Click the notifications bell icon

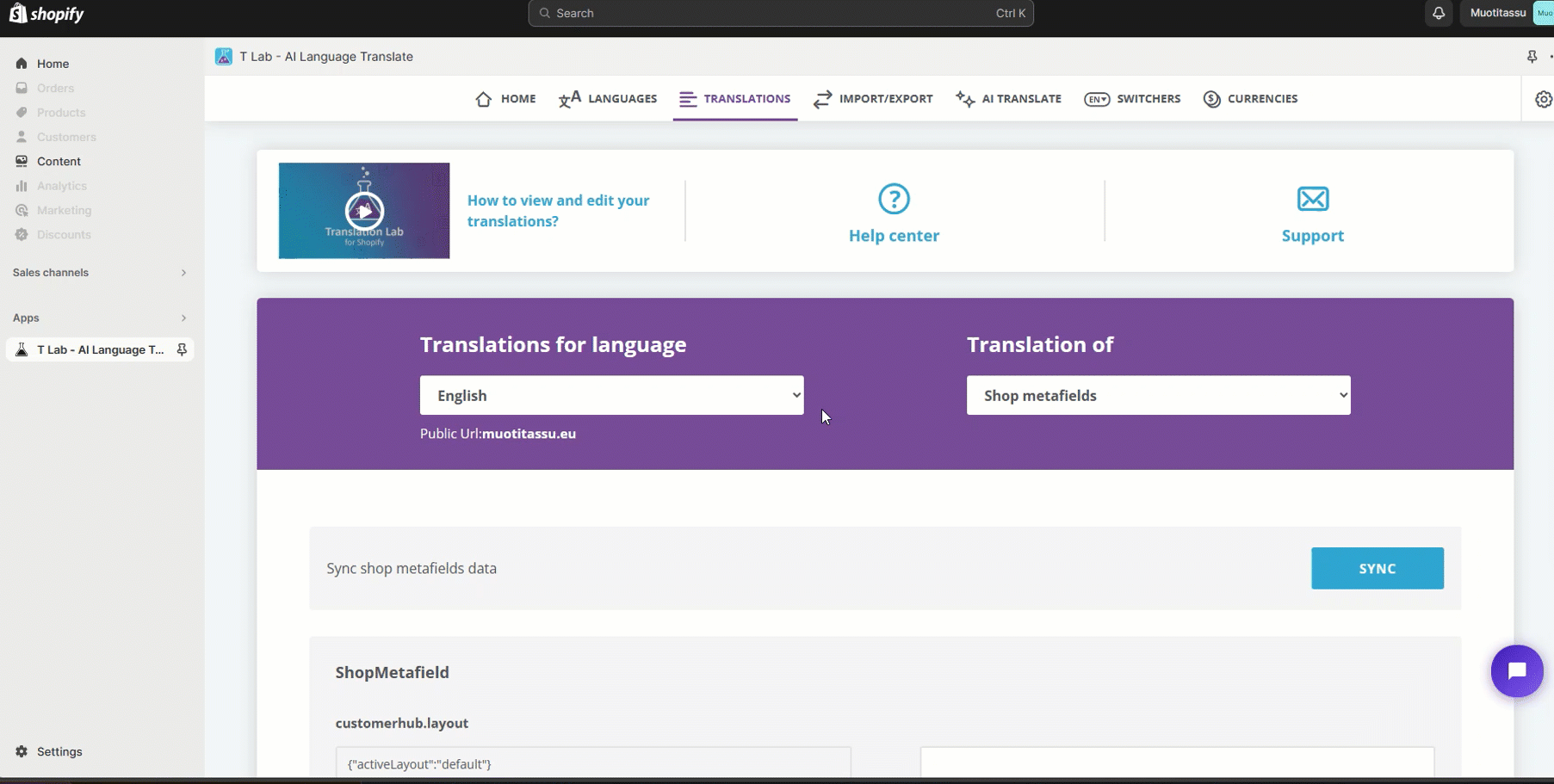1439,13
